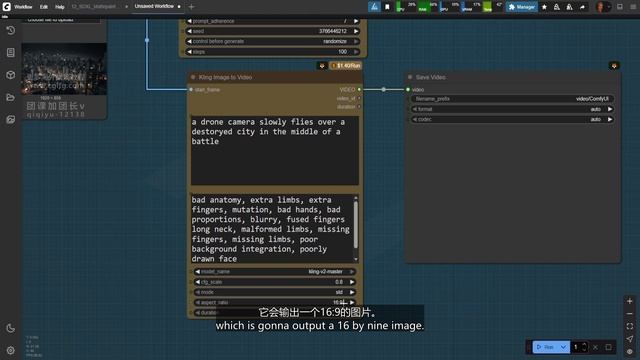640x360 pixels.
Task: Open the workflows folder sidebar icon
Action: tap(11, 97)
